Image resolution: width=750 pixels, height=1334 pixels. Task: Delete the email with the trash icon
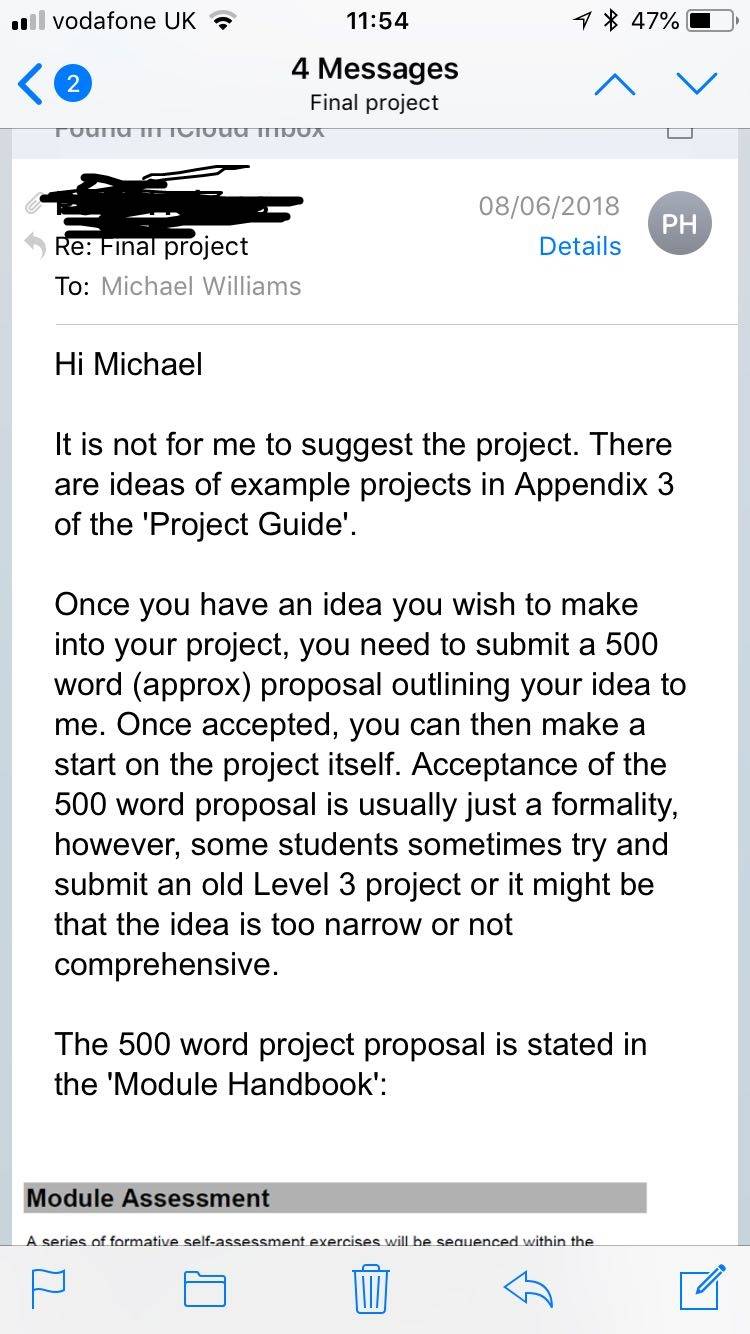pyautogui.click(x=372, y=1287)
